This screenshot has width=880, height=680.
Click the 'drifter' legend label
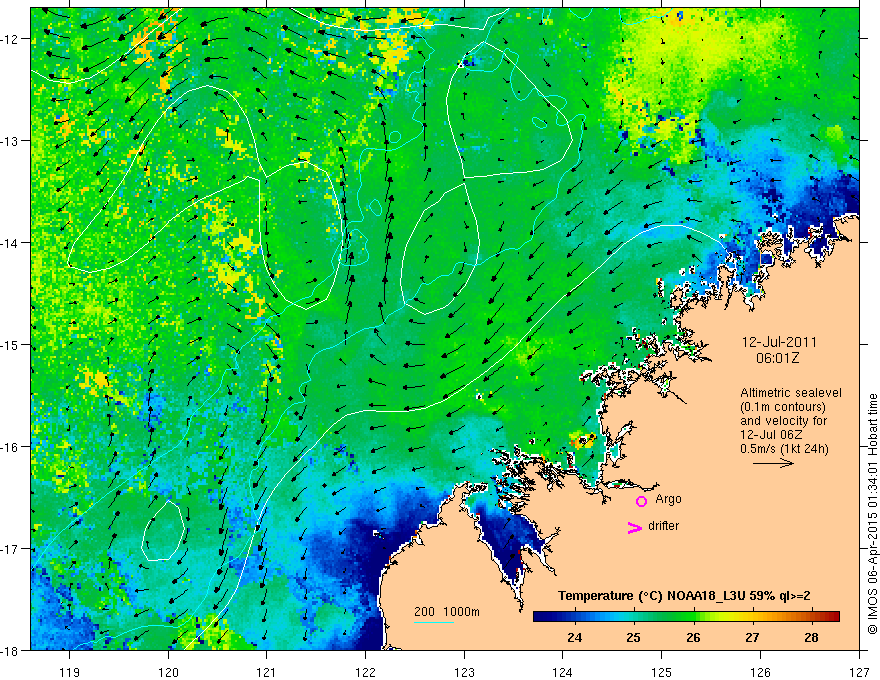tap(663, 526)
